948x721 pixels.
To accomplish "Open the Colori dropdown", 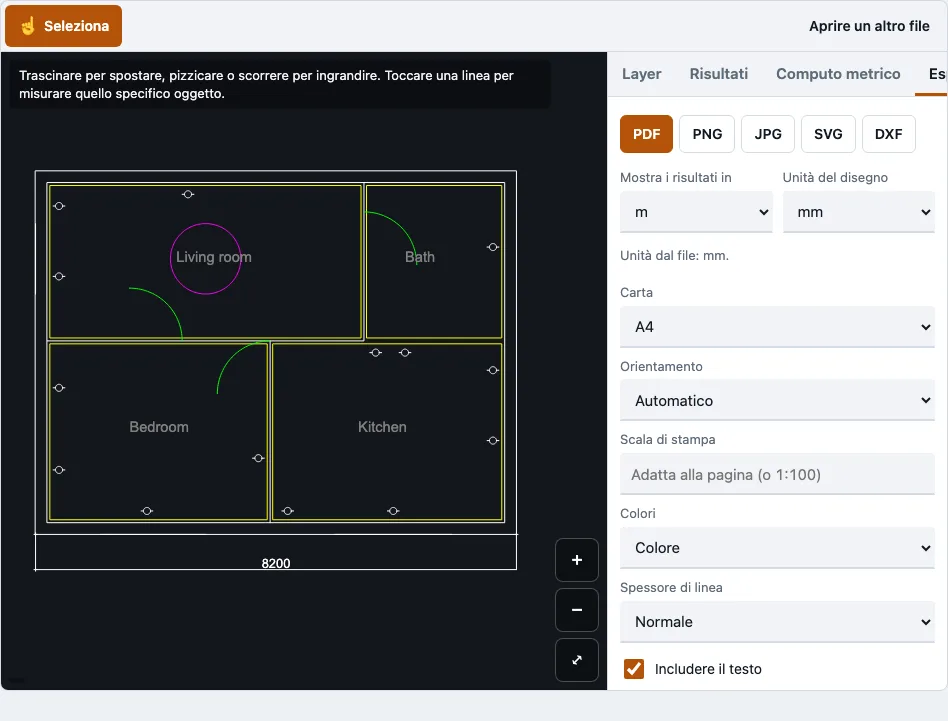I will pos(778,548).
